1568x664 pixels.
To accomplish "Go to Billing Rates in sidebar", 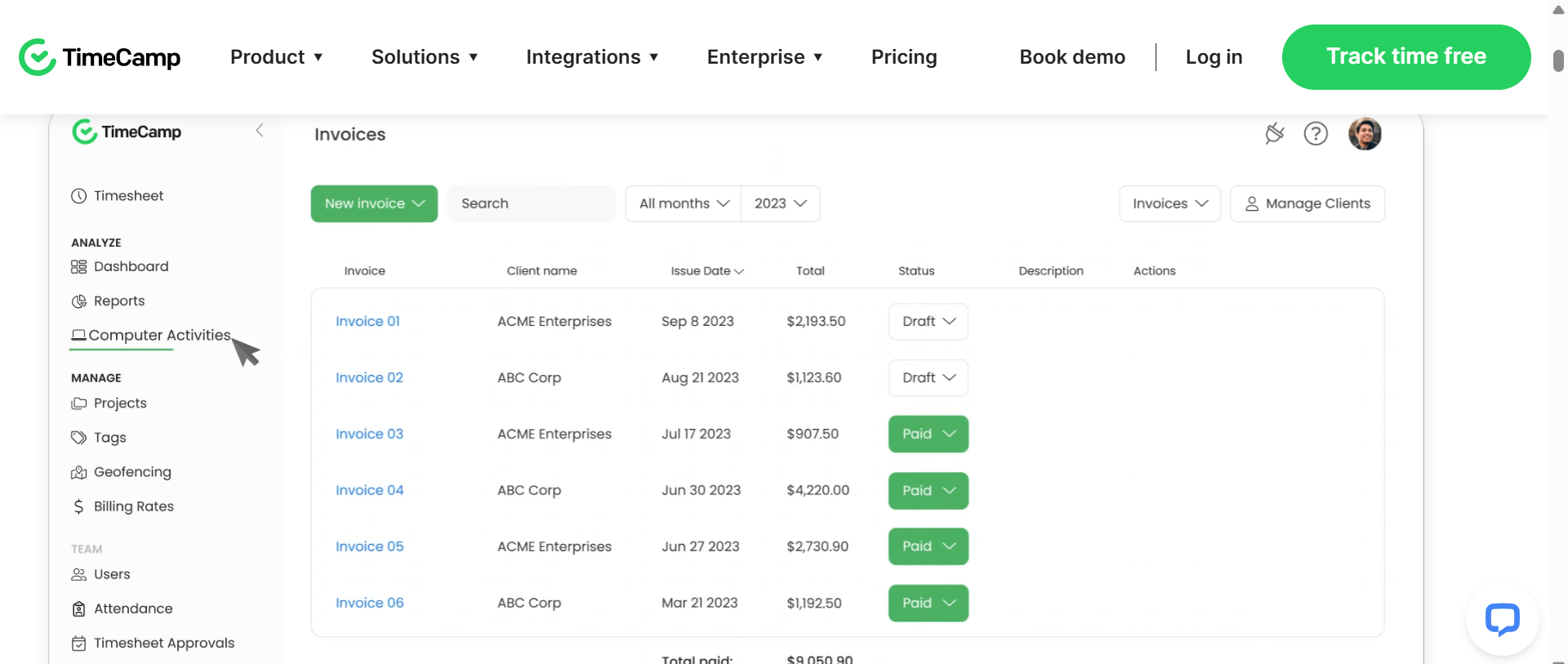I will point(122,506).
